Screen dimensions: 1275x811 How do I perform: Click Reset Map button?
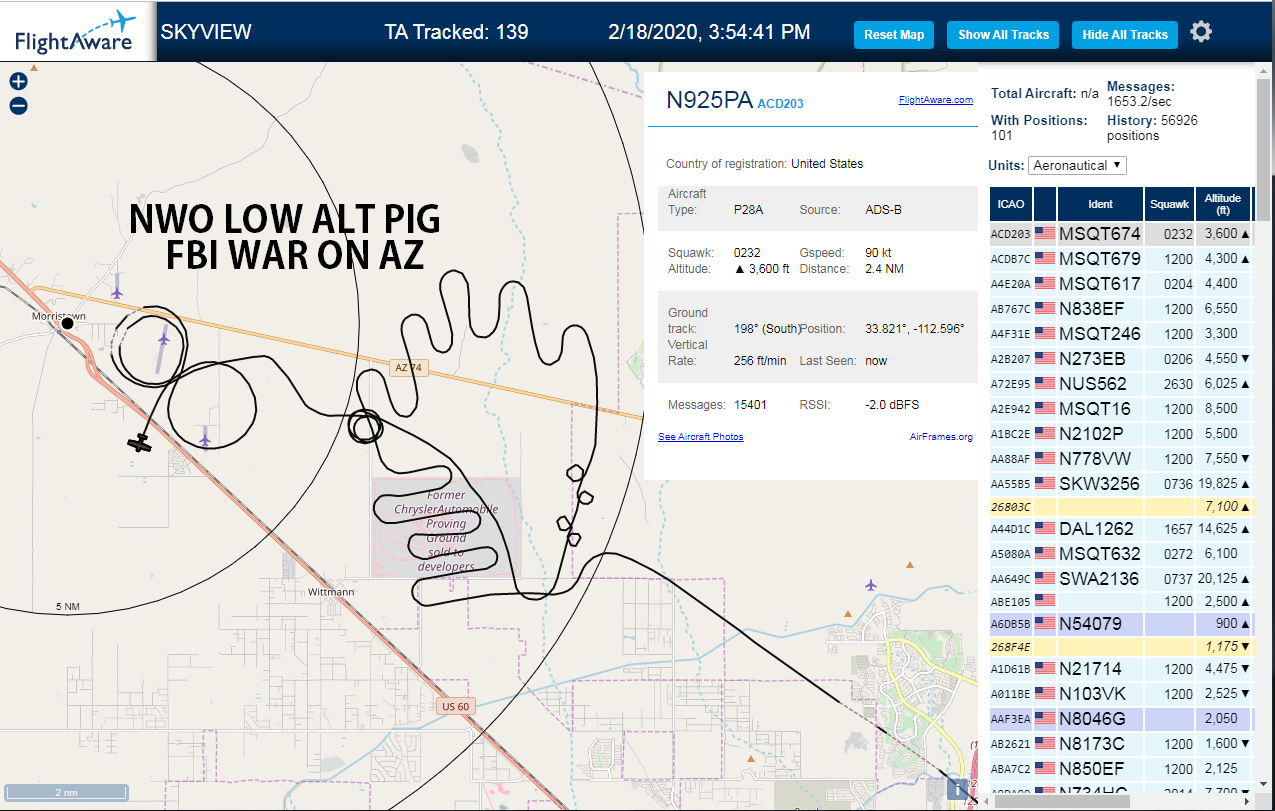(x=894, y=34)
